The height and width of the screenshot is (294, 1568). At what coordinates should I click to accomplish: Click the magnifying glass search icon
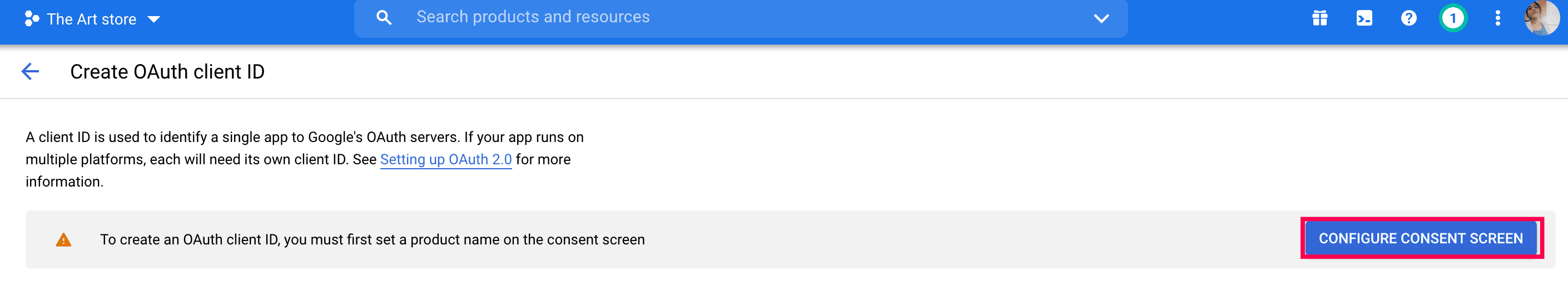[x=384, y=18]
